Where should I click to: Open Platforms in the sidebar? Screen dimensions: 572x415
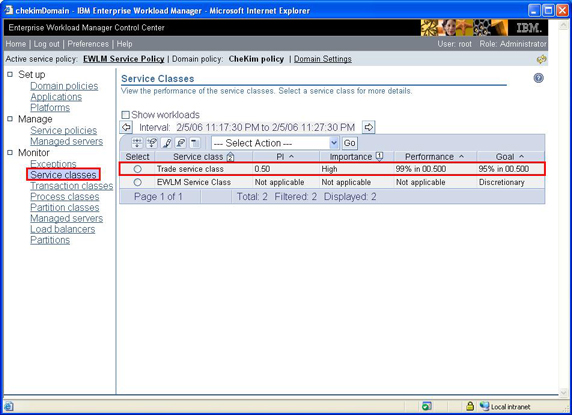pyautogui.click(x=50, y=108)
